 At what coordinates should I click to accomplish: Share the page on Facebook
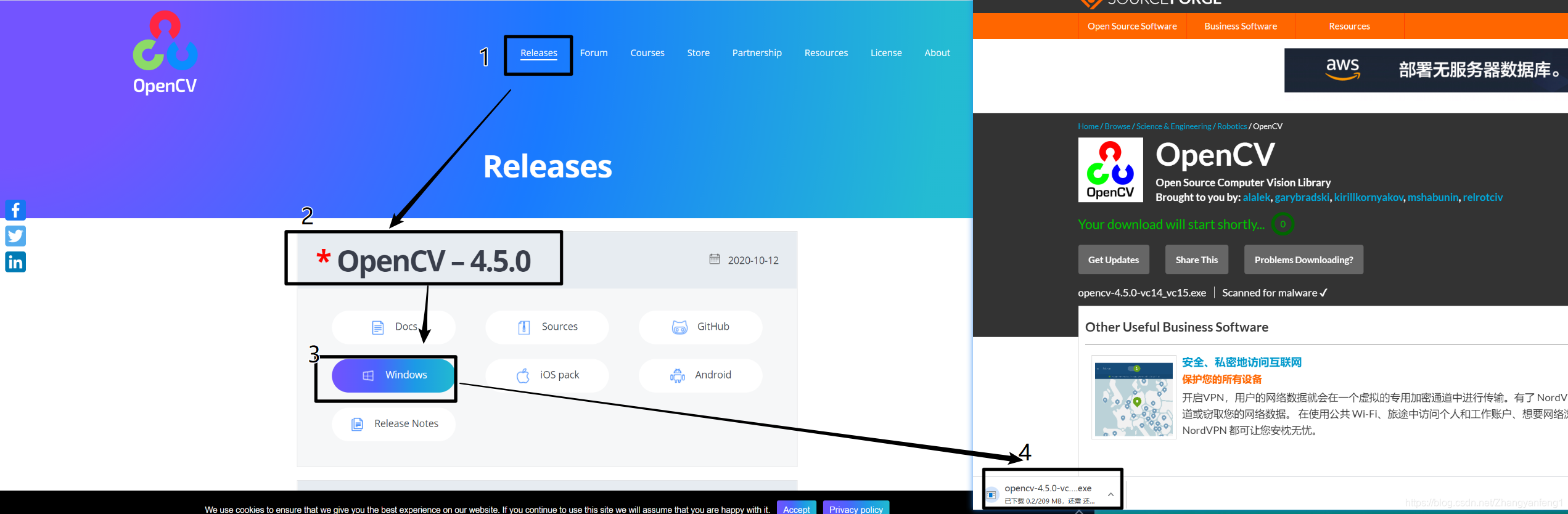click(15, 210)
